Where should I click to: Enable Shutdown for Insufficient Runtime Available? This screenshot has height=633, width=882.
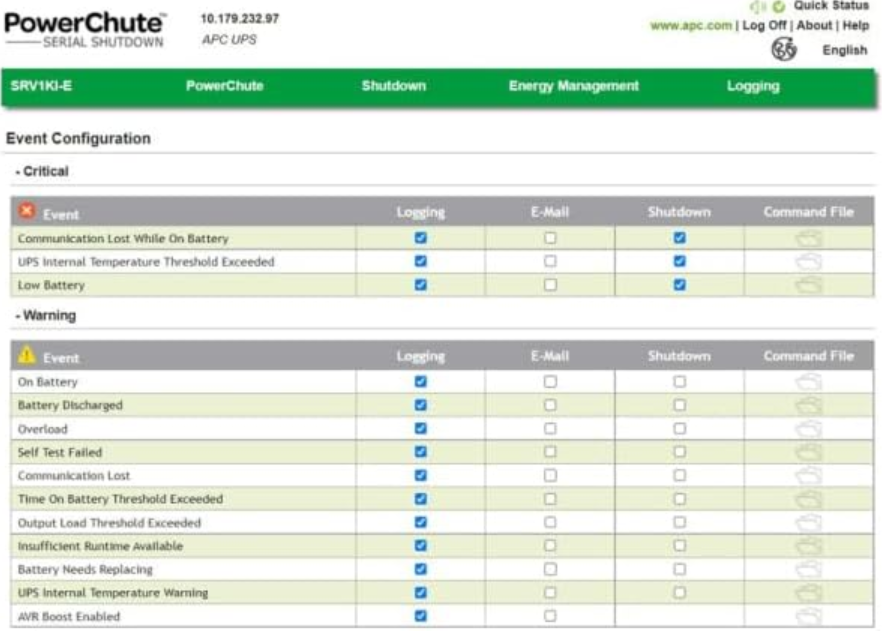[x=680, y=545]
